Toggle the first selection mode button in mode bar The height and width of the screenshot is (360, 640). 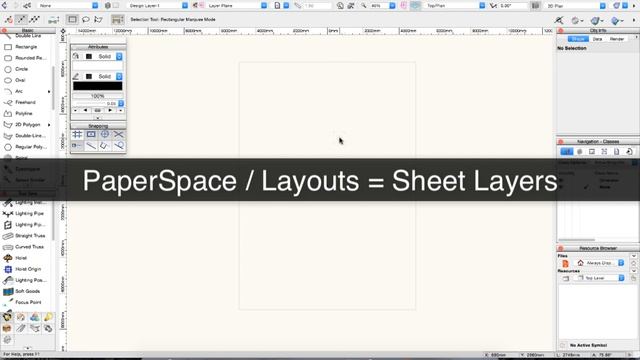pyautogui.click(x=8, y=19)
